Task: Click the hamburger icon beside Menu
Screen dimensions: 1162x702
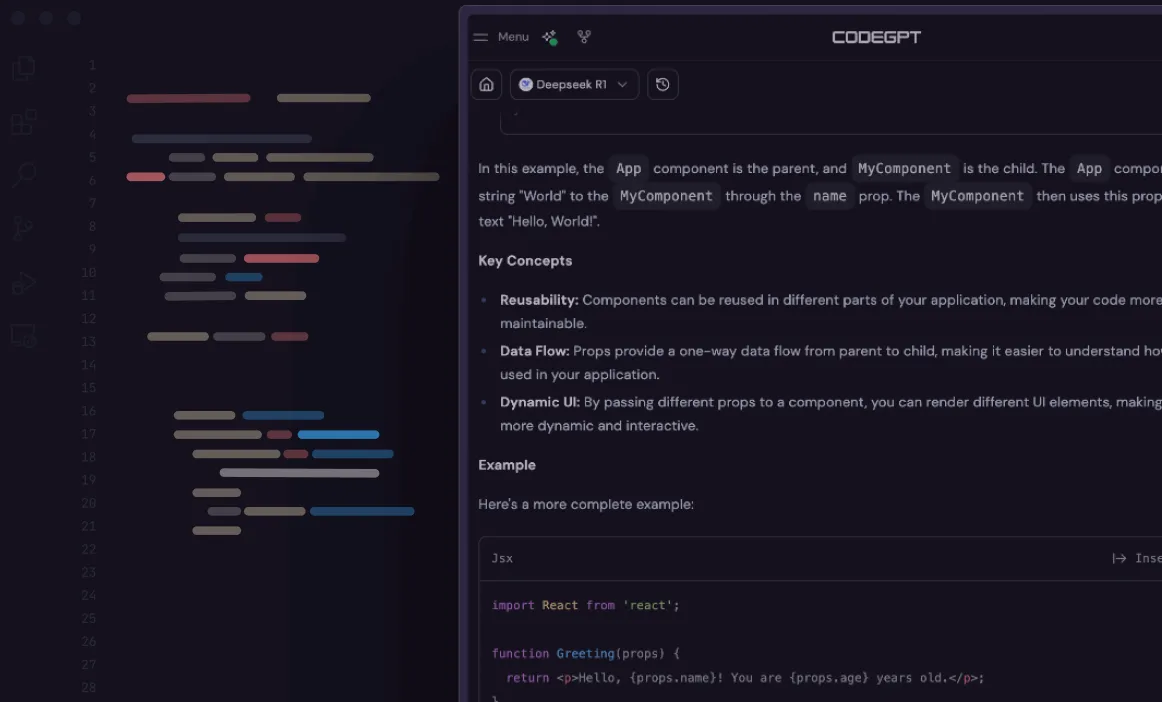Action: pyautogui.click(x=481, y=37)
